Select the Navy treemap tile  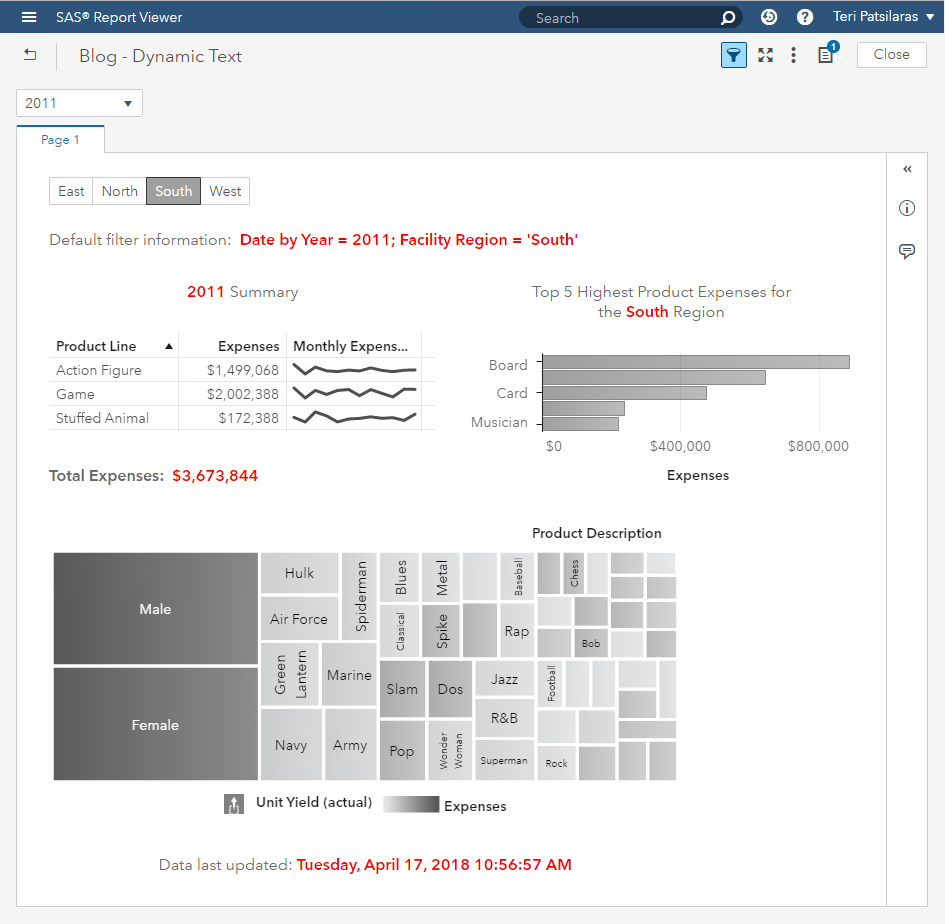(291, 744)
